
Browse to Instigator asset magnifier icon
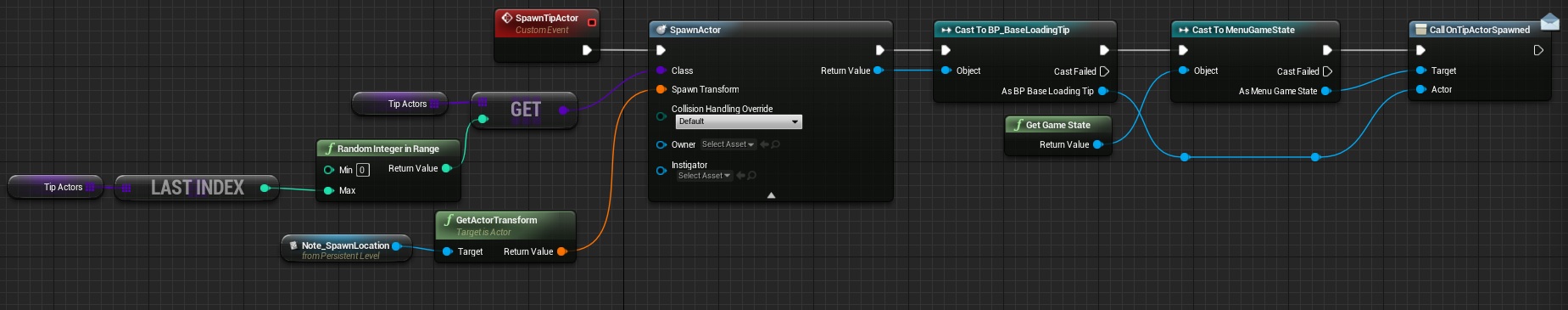pyautogui.click(x=752, y=176)
